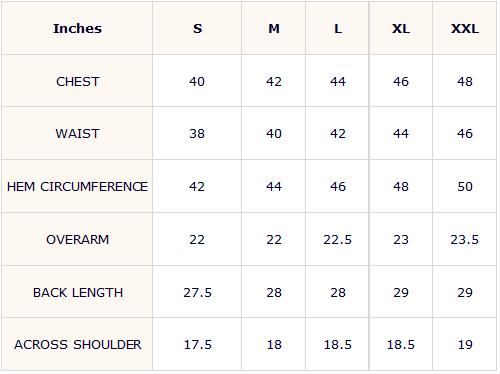Click the BACK LENGTH row label
Image resolution: width=500 pixels, height=374 pixels.
pyautogui.click(x=77, y=292)
